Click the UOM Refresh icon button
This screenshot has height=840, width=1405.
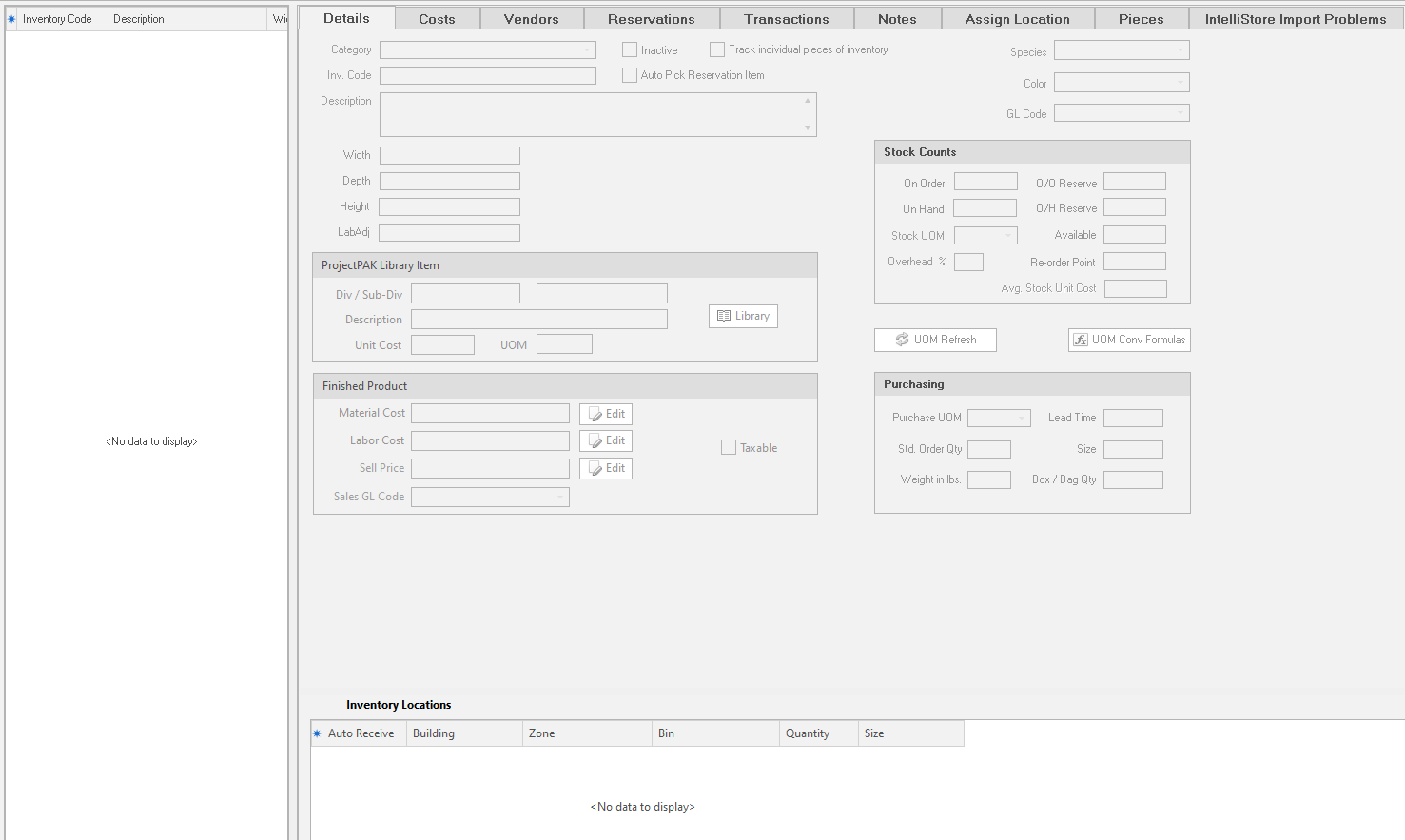pos(902,340)
